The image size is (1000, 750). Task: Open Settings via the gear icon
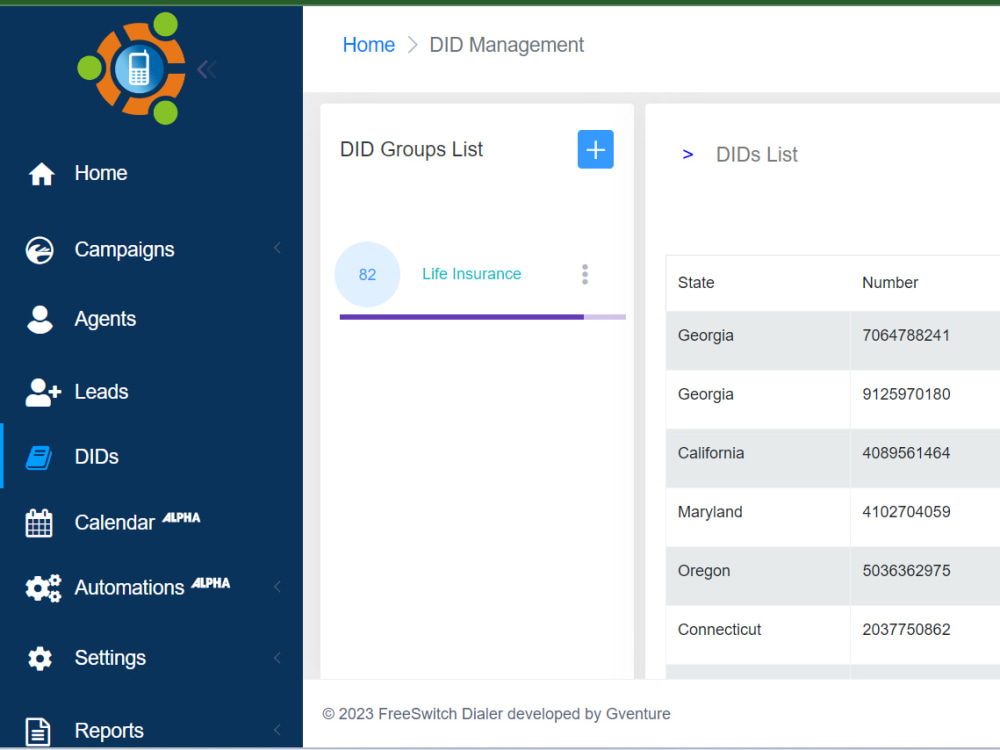41,658
